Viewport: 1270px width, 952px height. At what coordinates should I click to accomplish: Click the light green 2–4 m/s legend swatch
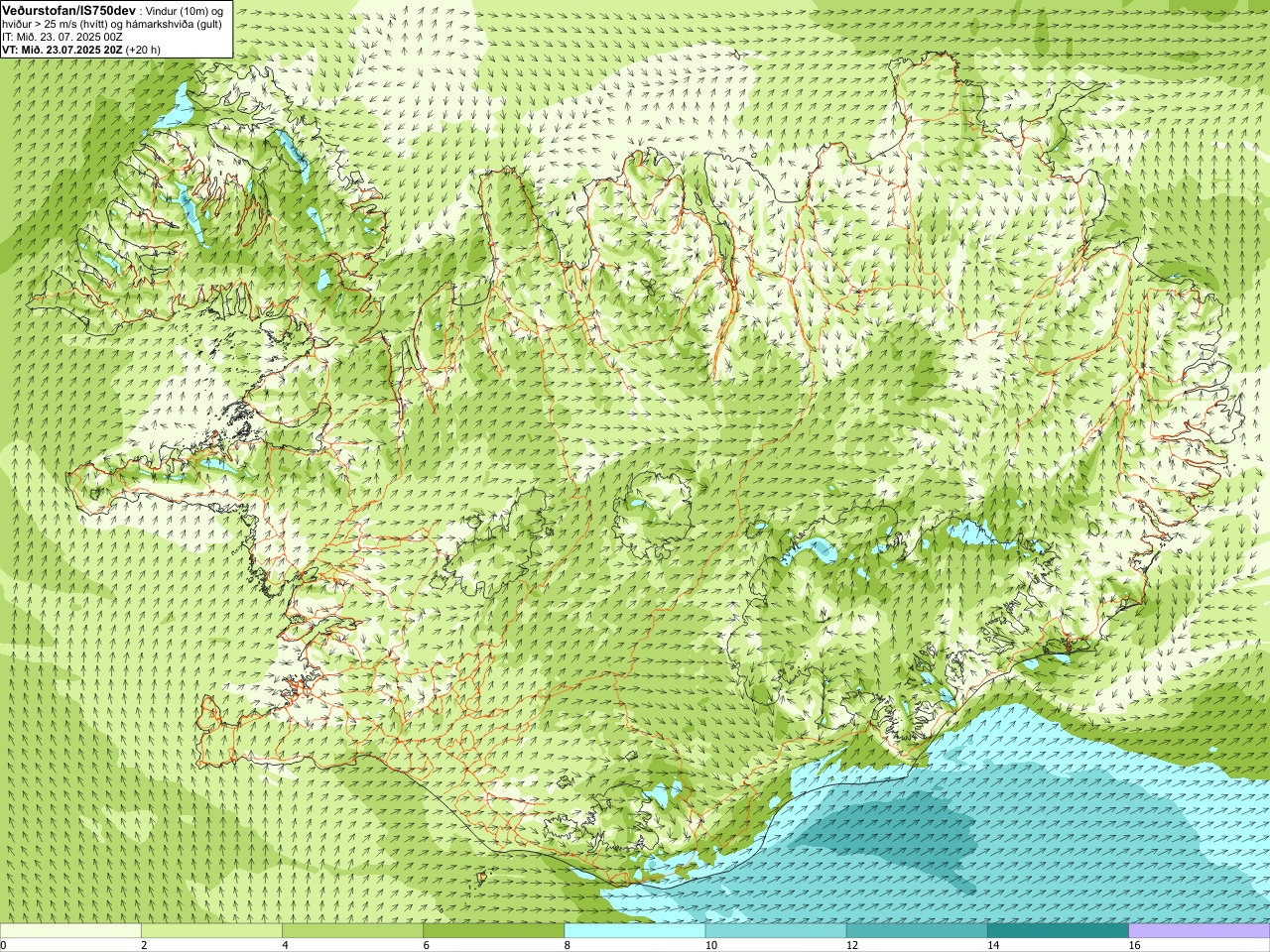pyautogui.click(x=211, y=930)
